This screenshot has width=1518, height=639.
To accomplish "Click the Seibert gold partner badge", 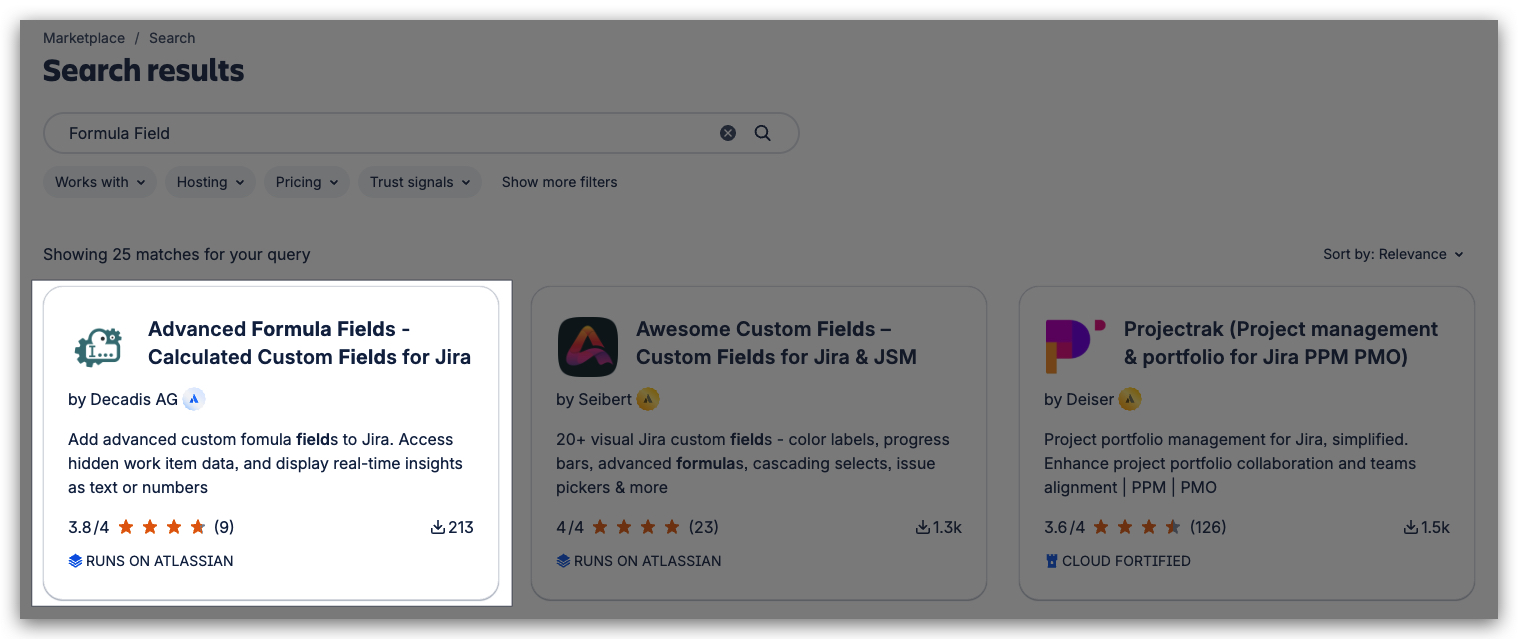I will click(x=648, y=399).
